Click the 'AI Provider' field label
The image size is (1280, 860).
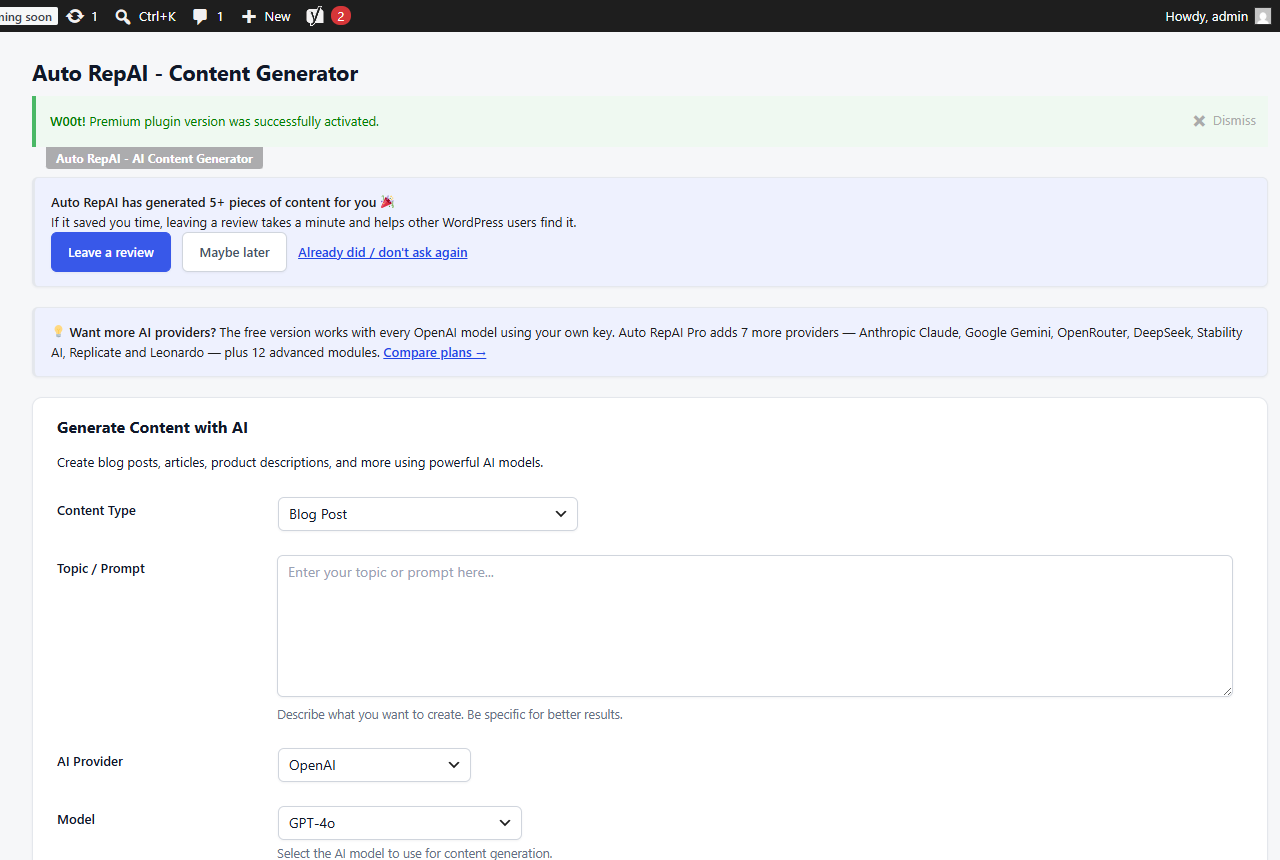click(90, 762)
